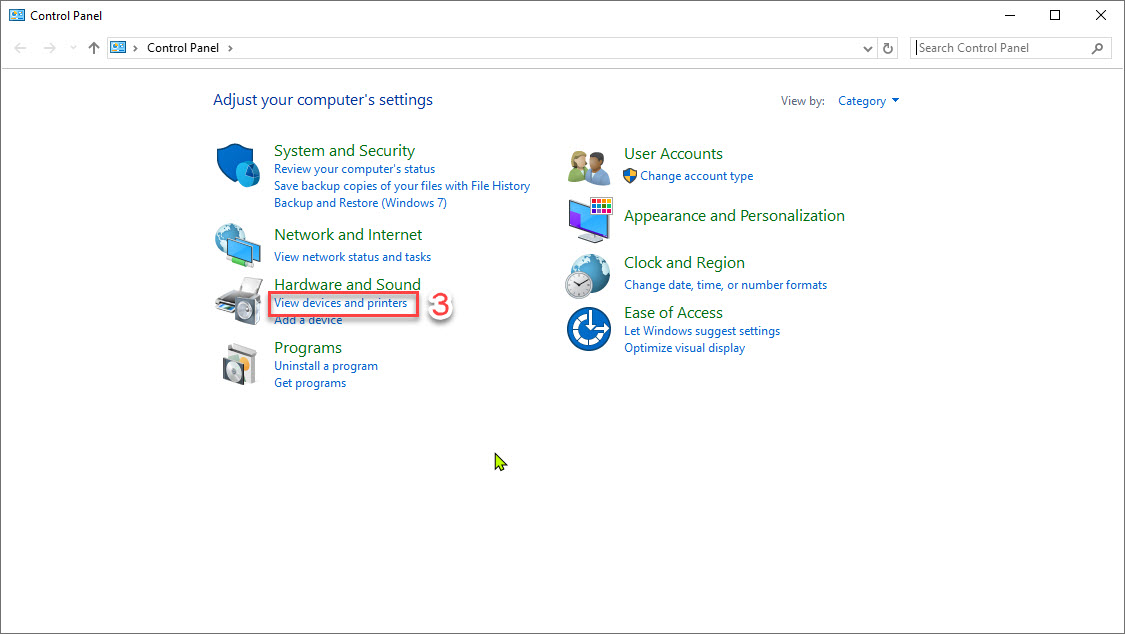This screenshot has height=634, width=1125.
Task: Click the Back arrow in navigation bar
Action: coord(20,48)
